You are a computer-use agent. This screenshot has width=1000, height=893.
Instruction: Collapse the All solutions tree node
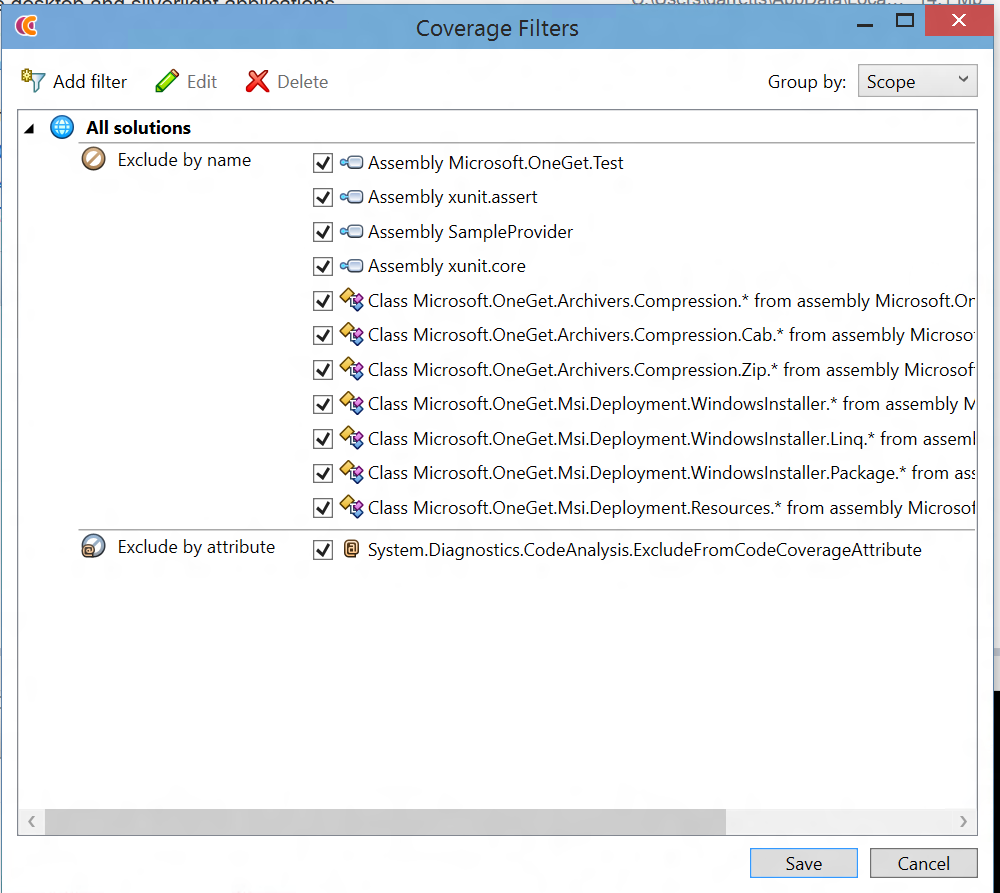29,129
